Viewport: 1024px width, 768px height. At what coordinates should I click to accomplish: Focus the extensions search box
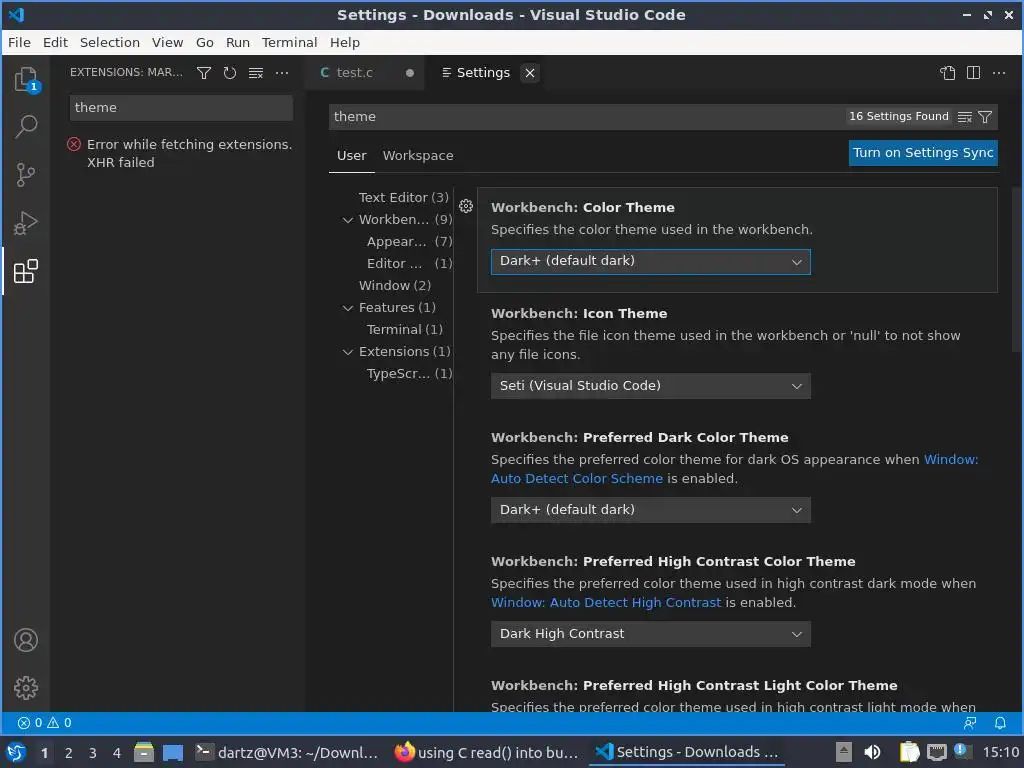181,108
